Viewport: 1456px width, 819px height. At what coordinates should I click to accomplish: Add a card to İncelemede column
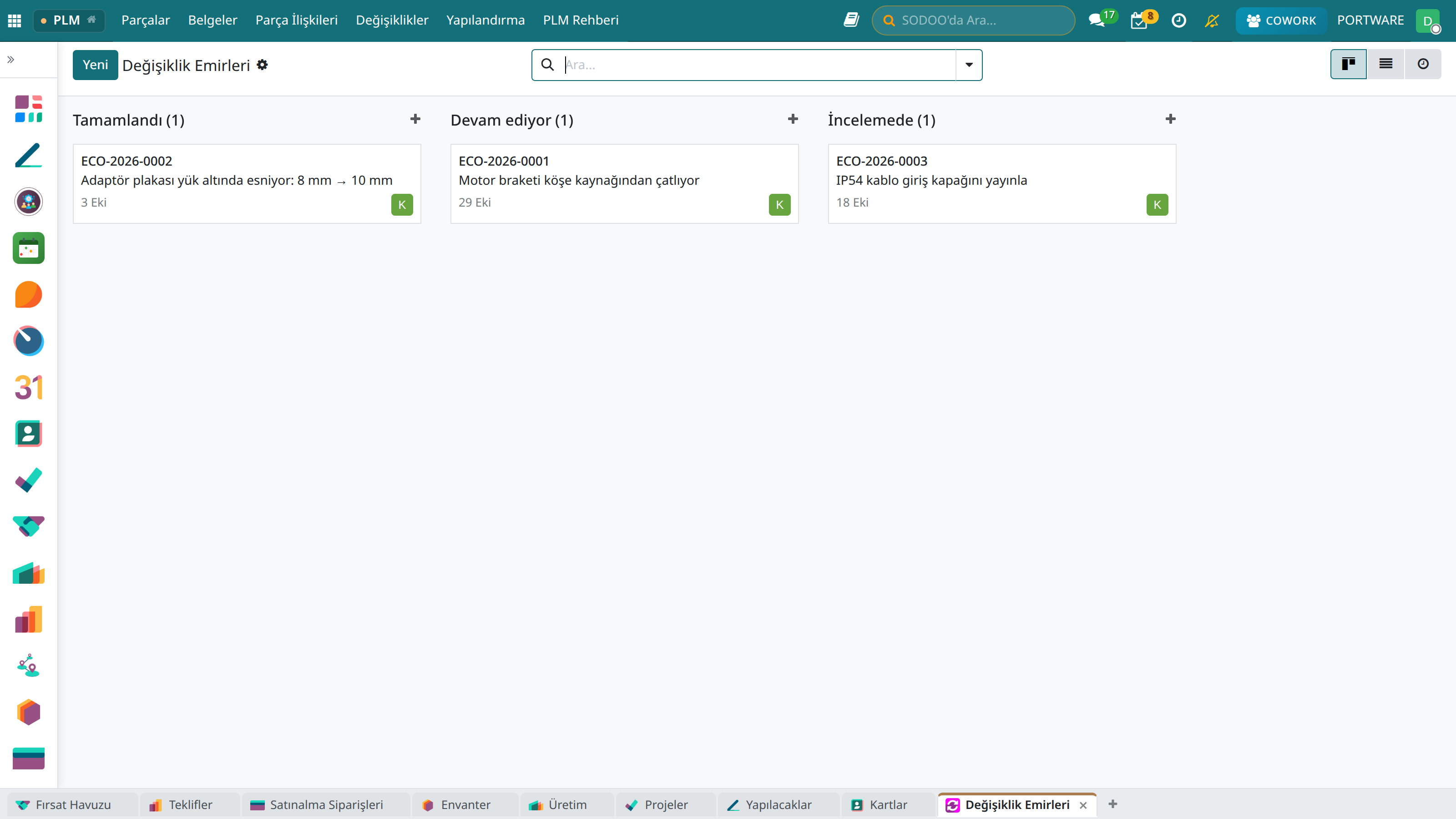tap(1171, 119)
